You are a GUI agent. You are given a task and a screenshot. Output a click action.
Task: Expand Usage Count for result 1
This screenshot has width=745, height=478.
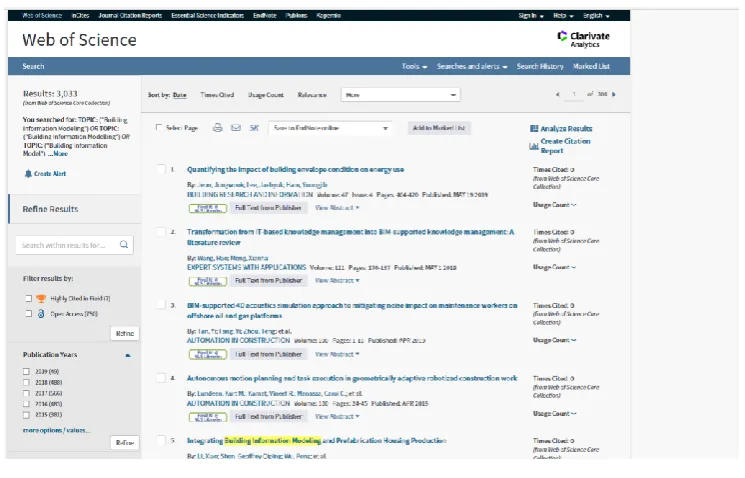click(554, 205)
